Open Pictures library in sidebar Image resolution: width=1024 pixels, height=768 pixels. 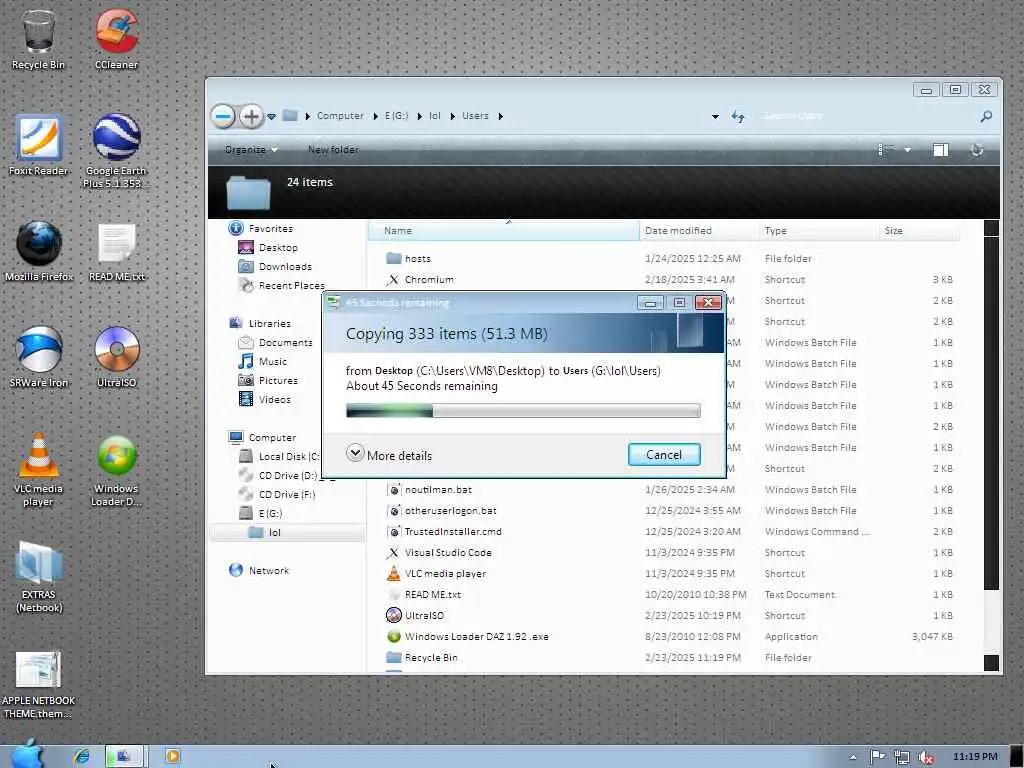268,380
